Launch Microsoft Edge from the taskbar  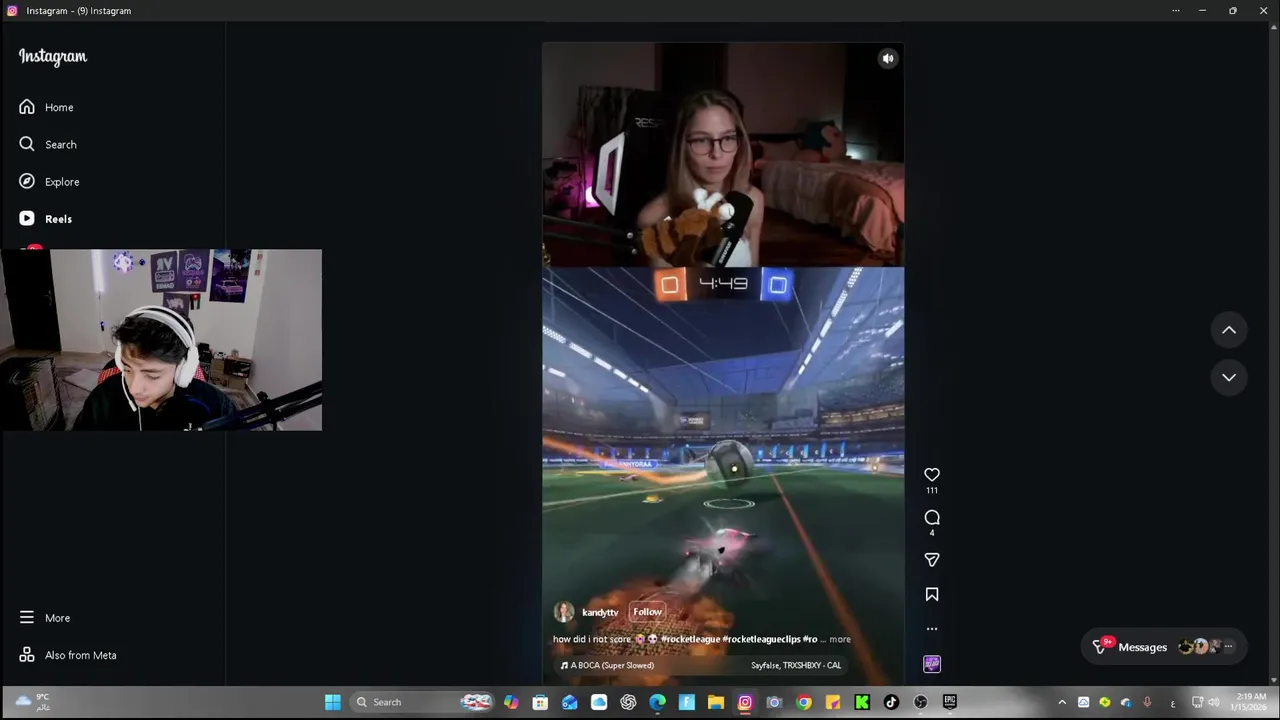tap(657, 702)
